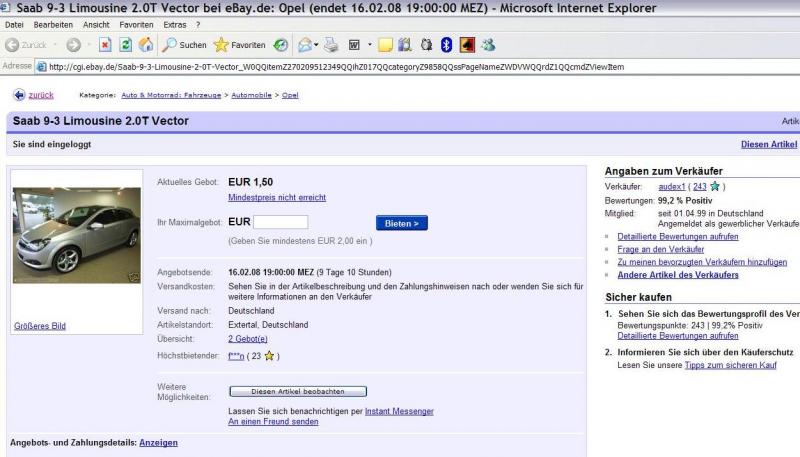Click the red and black toolbar icon
800x457 pixels.
point(467,45)
